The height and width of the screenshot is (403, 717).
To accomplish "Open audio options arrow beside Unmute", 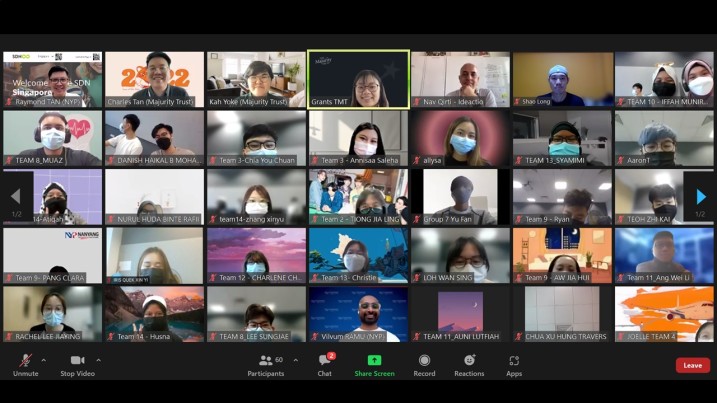I will click(x=43, y=360).
